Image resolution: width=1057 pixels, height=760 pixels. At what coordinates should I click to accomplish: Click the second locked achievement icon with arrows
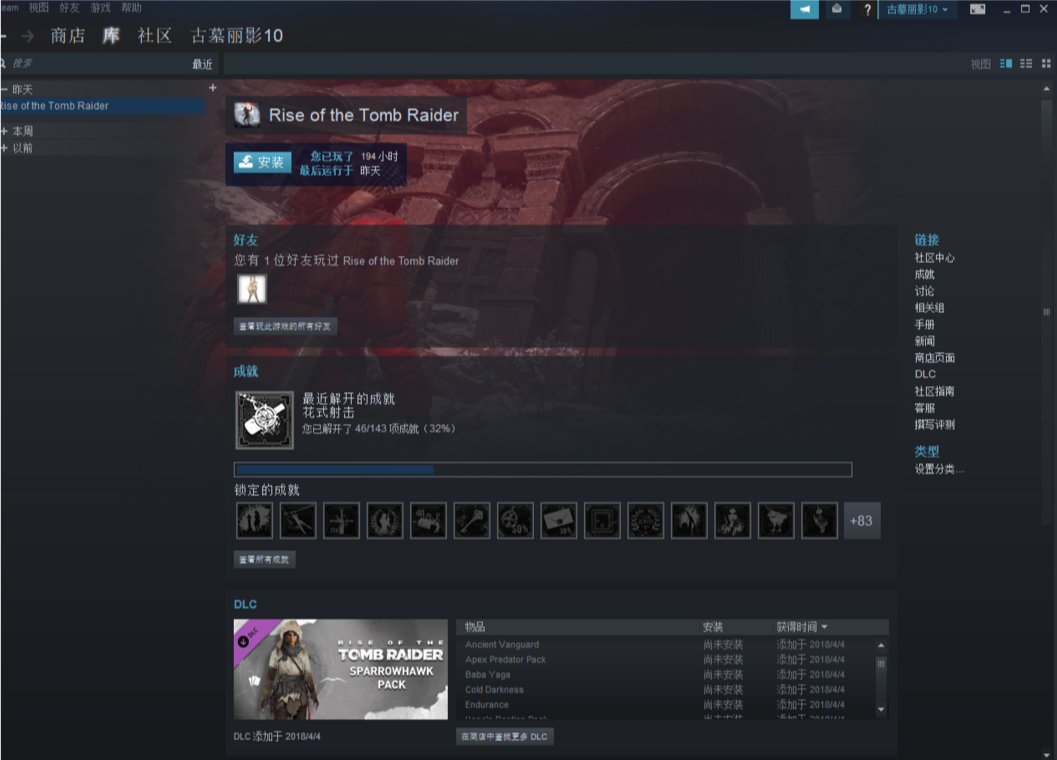point(298,521)
